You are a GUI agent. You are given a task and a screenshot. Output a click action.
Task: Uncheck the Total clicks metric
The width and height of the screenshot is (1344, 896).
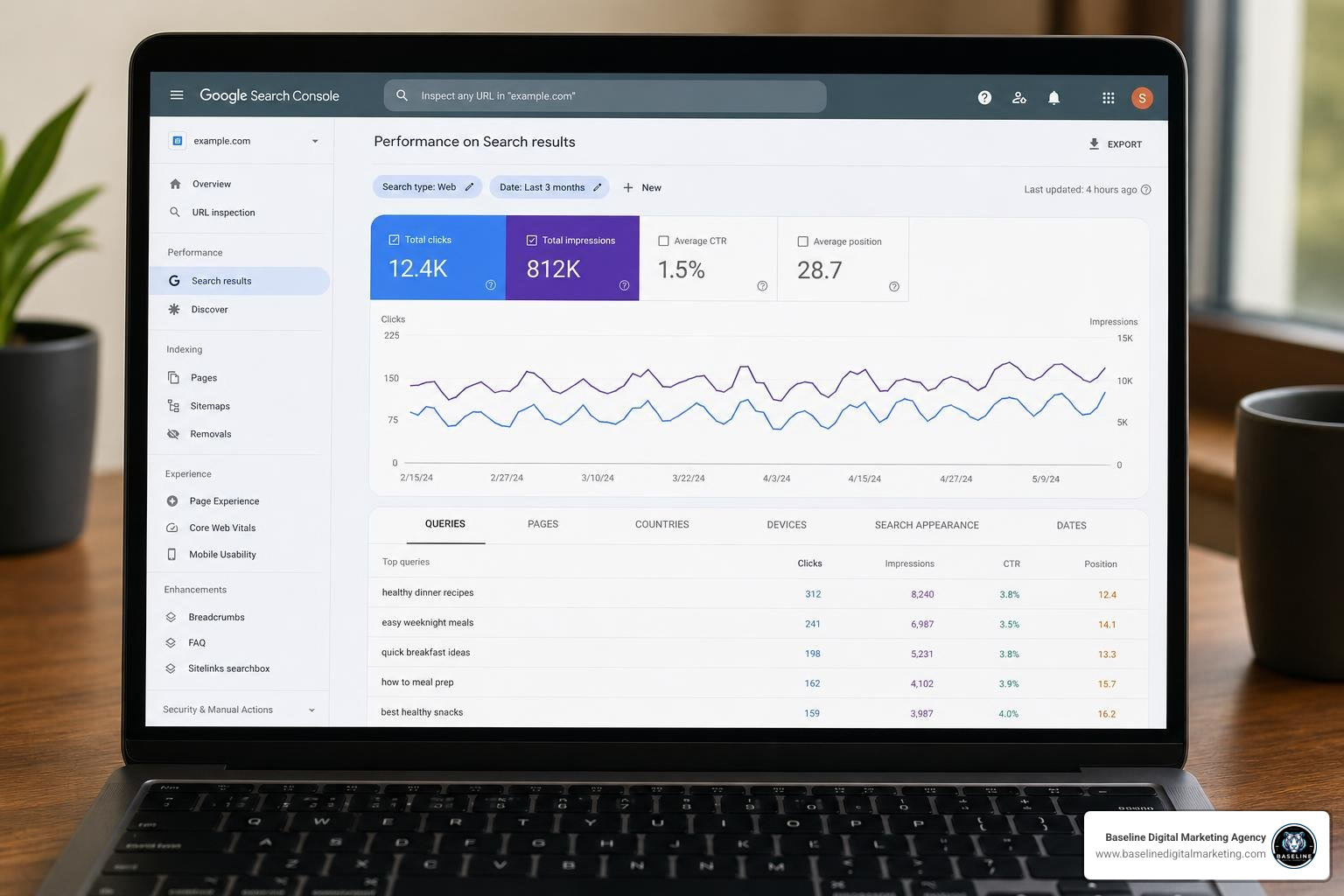click(394, 240)
